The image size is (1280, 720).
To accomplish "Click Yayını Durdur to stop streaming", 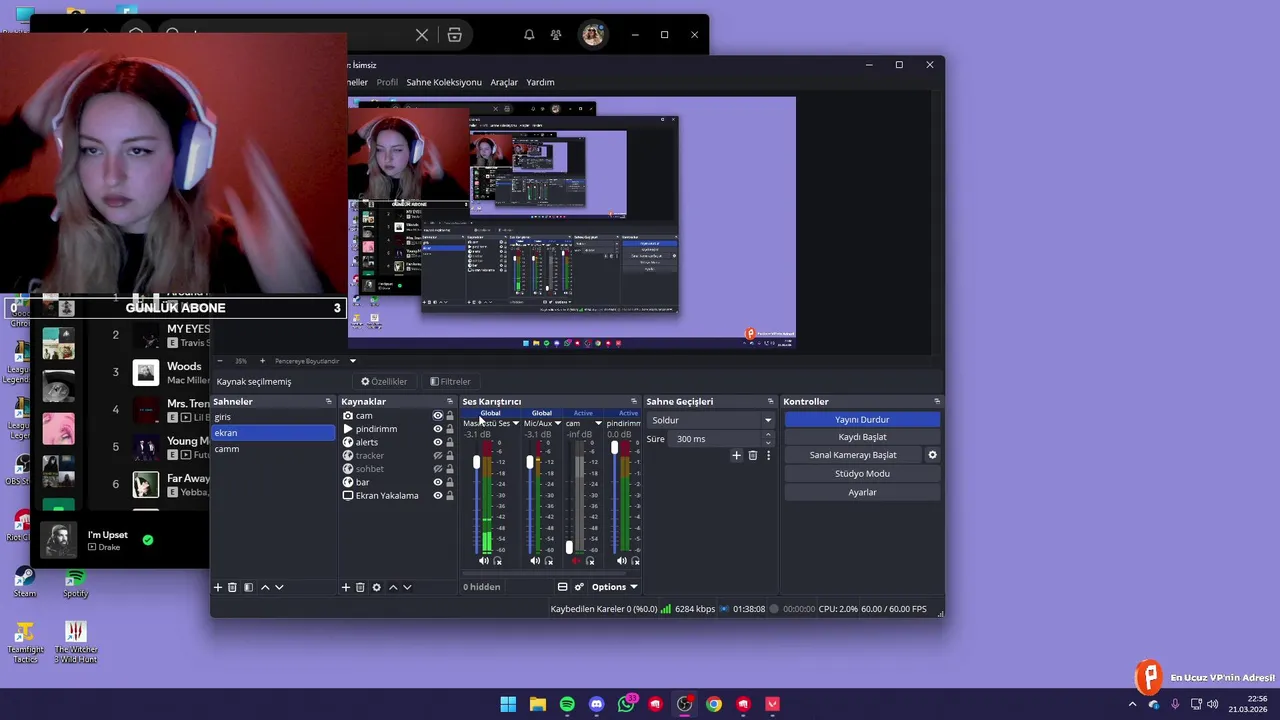I will 862,420.
